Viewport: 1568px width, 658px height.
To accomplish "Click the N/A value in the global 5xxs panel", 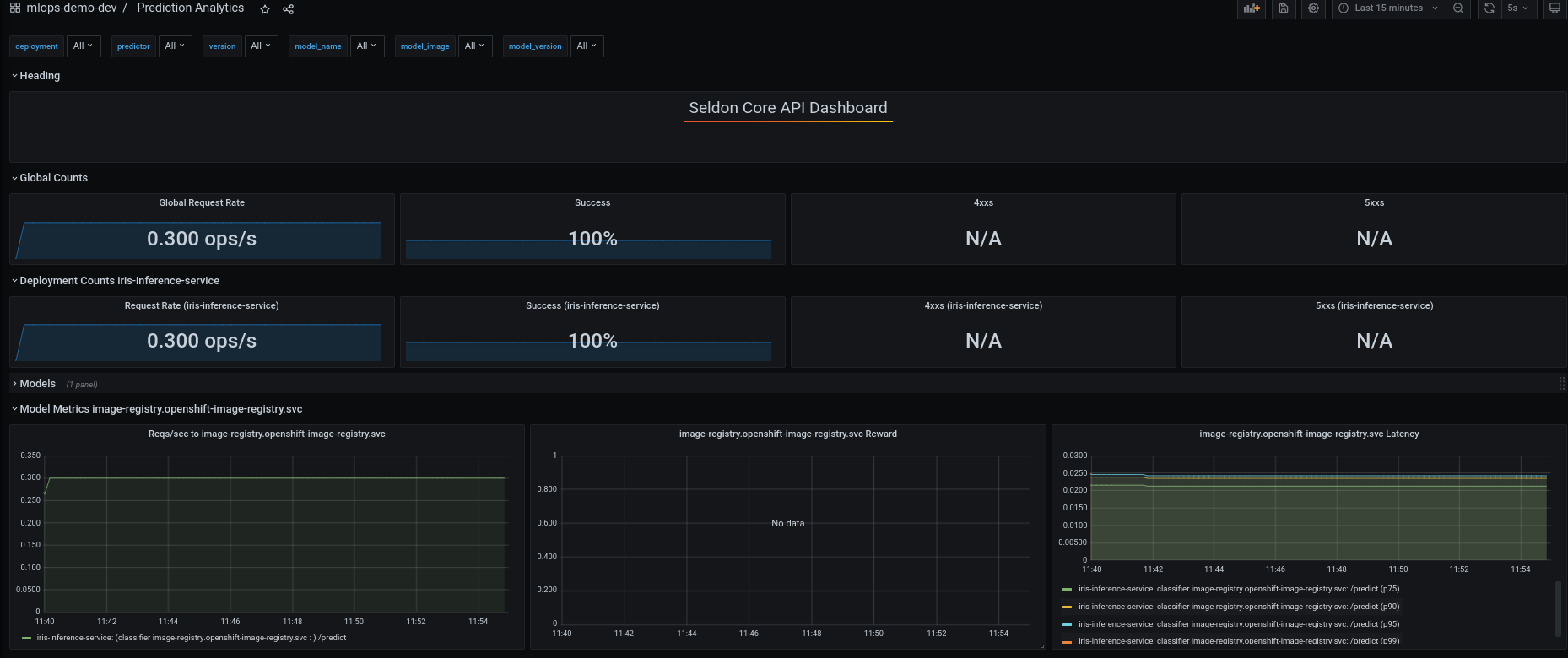I will tap(1374, 239).
